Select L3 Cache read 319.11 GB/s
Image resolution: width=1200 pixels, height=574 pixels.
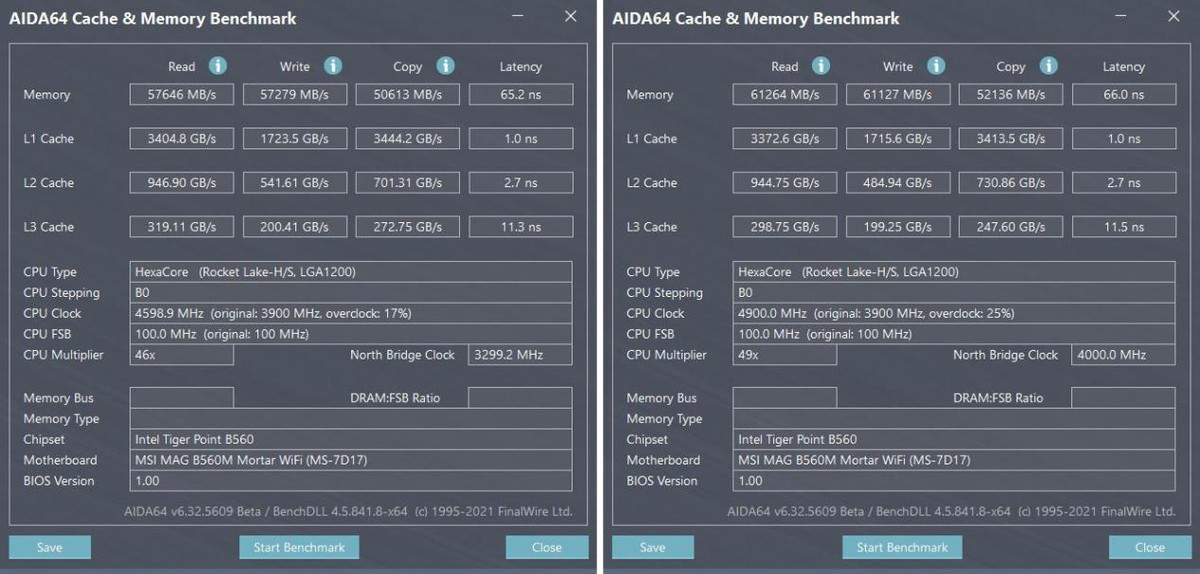[x=182, y=226]
